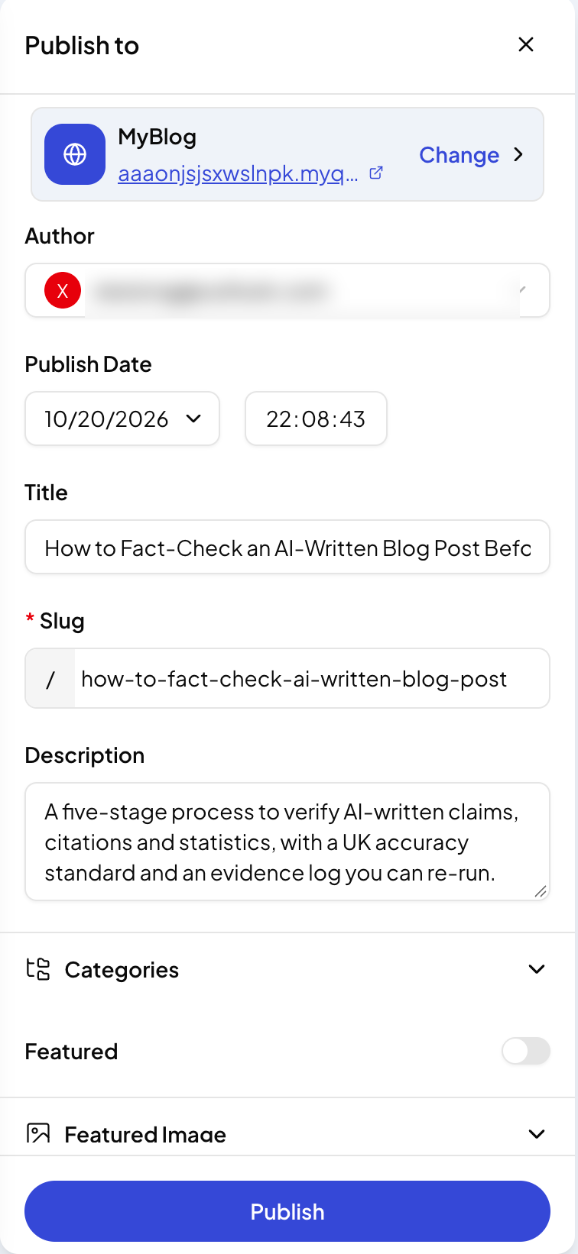Viewport: 578px width, 1254px height.
Task: Click the Featured Image picture icon
Action: 38,1134
